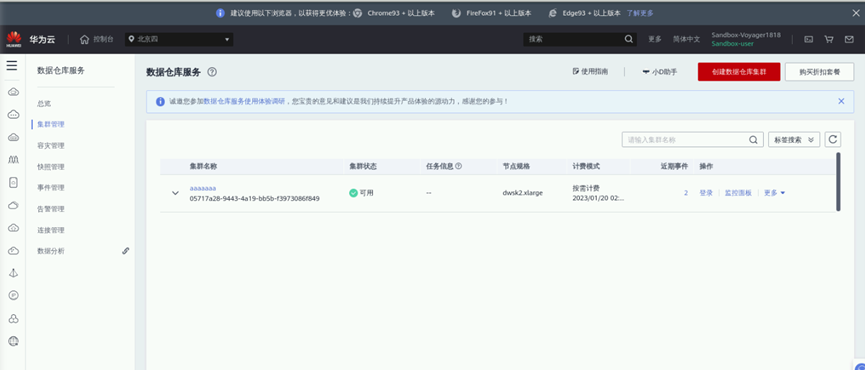
Task: Close the survey notification banner
Action: point(841,101)
